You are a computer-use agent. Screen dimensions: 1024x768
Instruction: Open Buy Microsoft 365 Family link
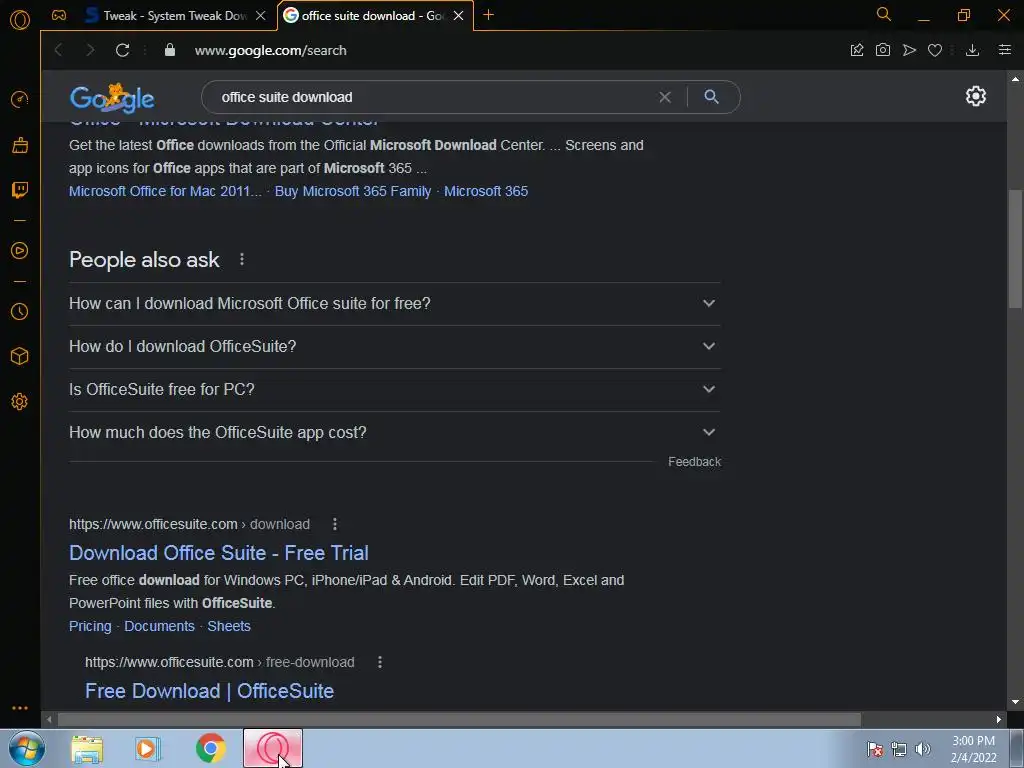(x=353, y=191)
